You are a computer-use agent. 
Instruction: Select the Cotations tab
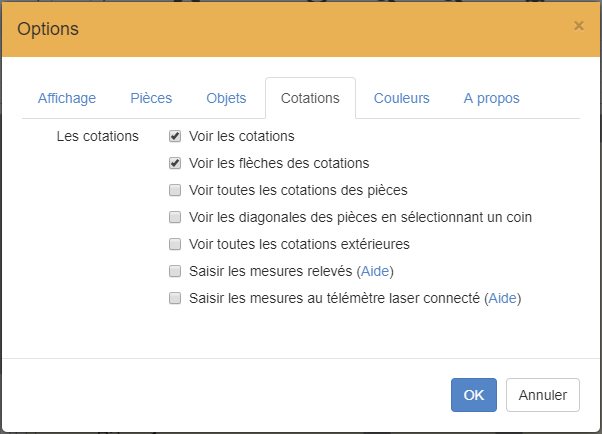pos(310,98)
